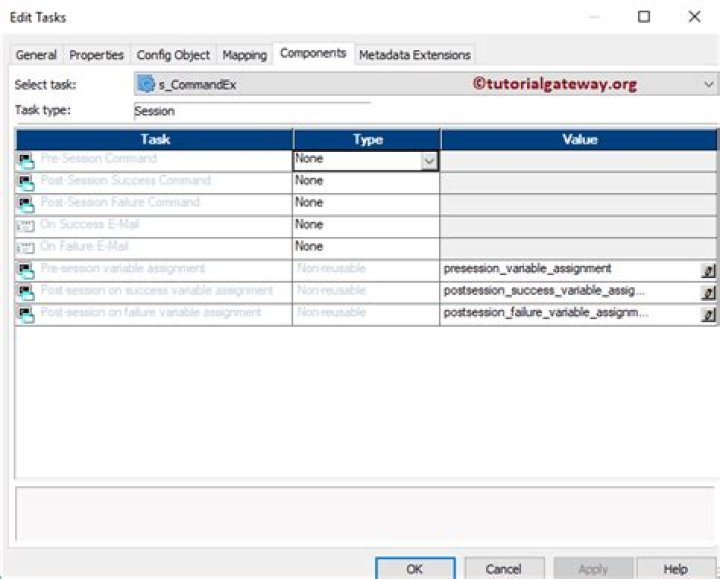Click the Pre-session variable assignment row icon

26,270
